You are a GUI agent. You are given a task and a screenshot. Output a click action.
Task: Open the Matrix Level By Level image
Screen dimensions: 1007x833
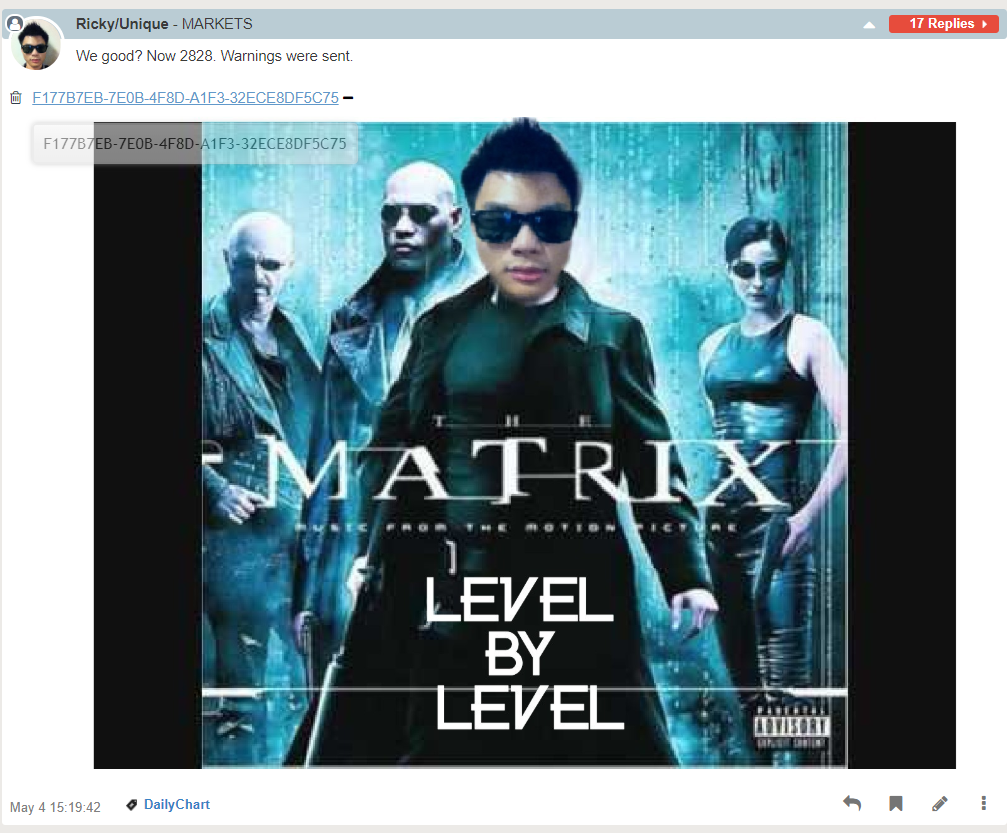coord(525,445)
